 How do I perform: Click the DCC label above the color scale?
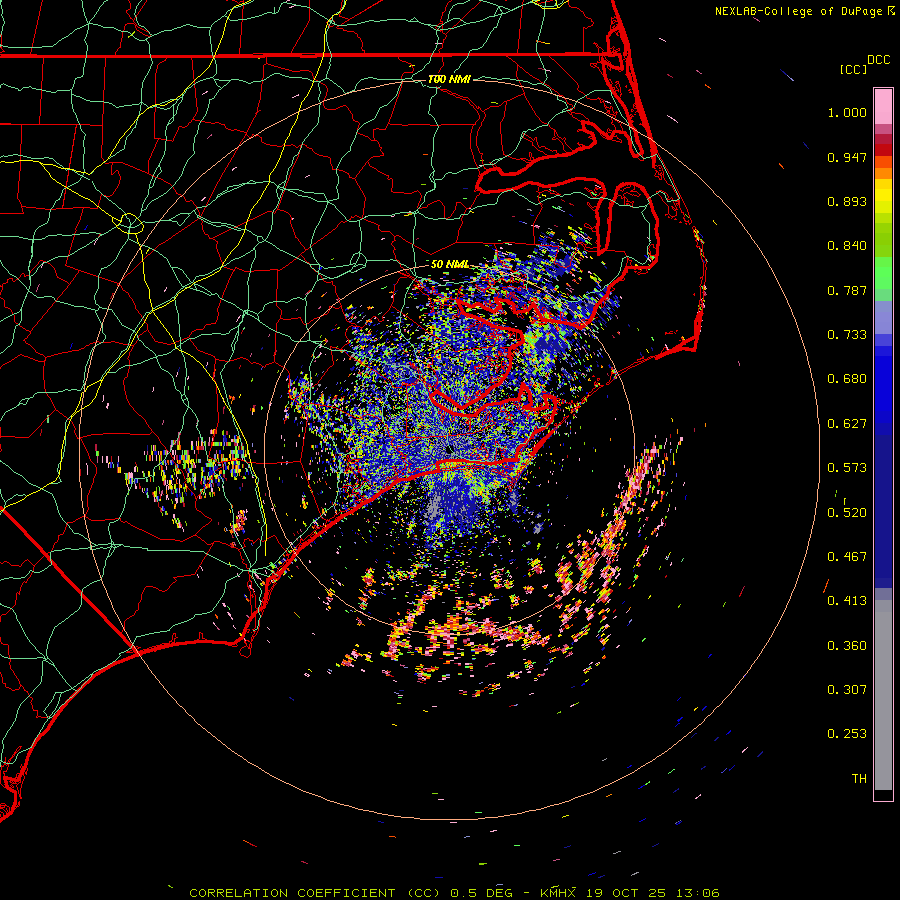coord(878,59)
